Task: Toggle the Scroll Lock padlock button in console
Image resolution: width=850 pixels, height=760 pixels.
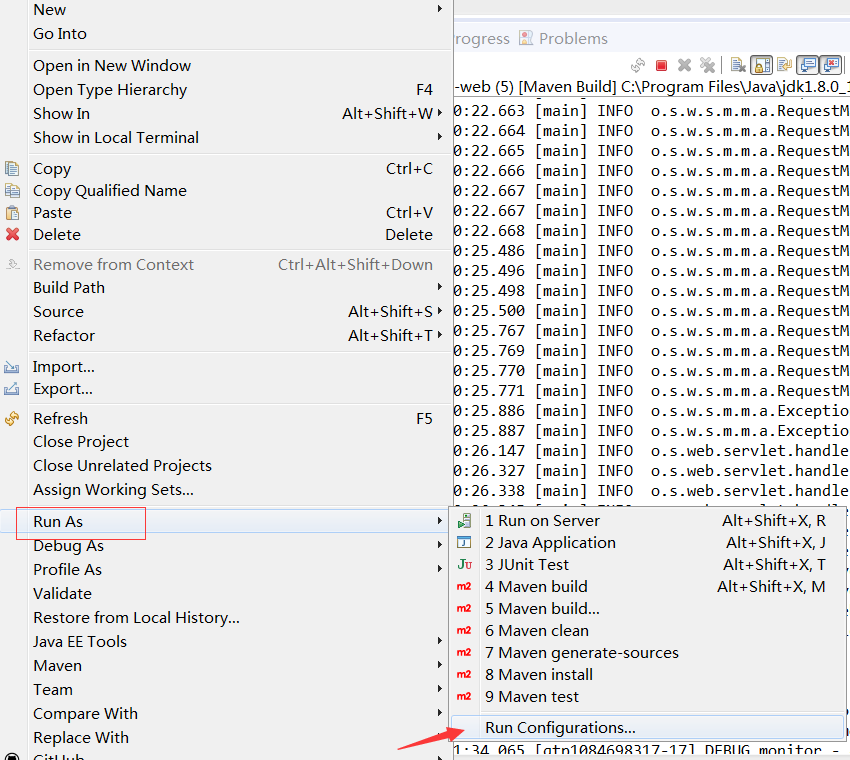Action: 762,66
